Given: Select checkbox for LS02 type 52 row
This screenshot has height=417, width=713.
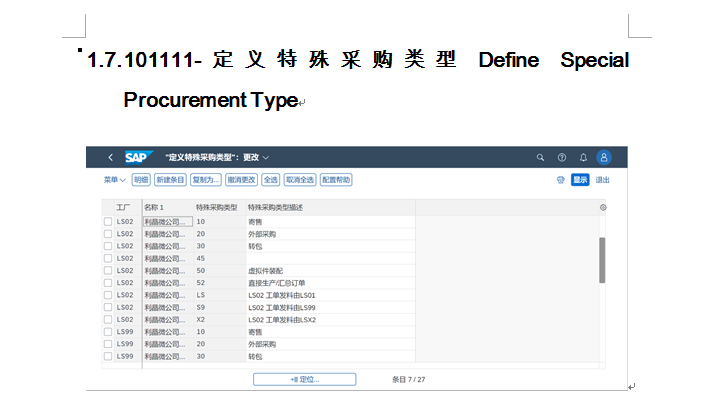Looking at the screenshot, I should pos(109,283).
